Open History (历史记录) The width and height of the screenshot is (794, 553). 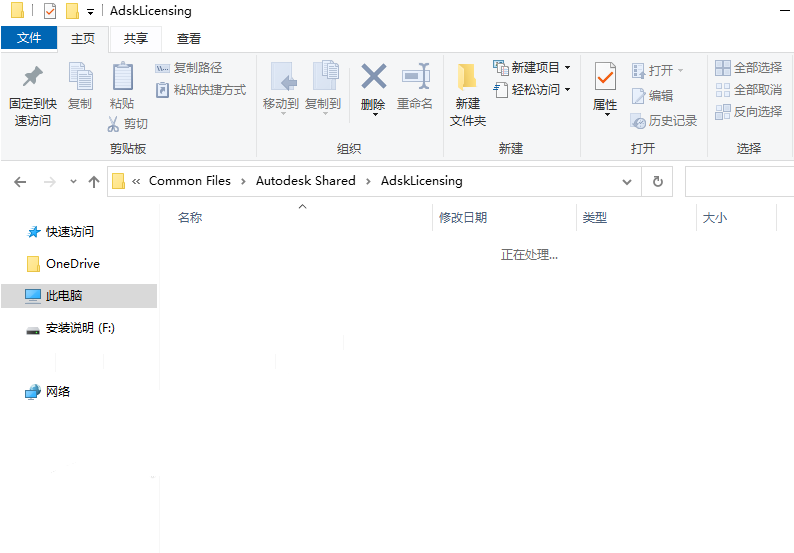coord(664,121)
